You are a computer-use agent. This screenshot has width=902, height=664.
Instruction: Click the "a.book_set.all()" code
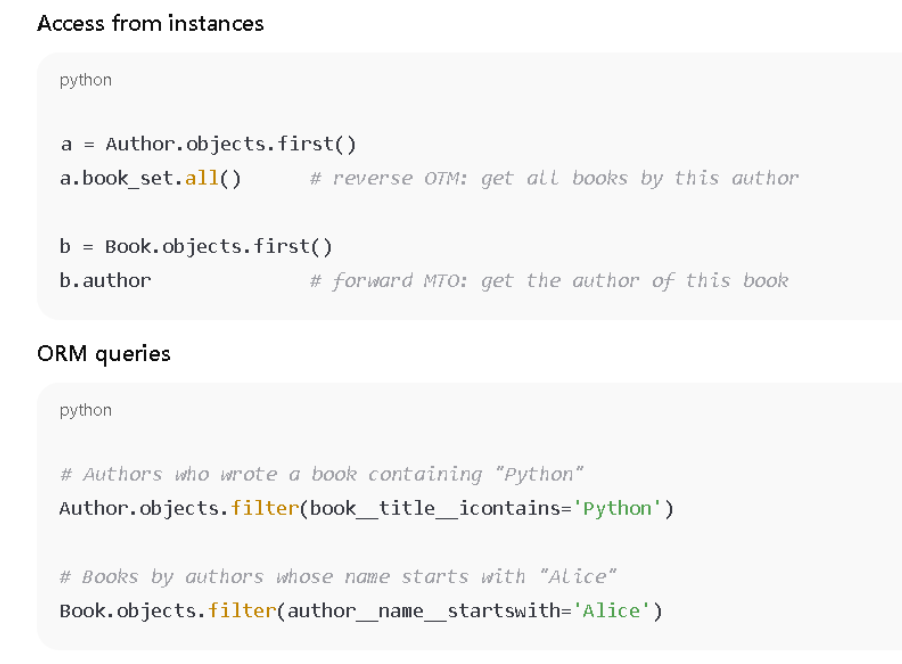pyautogui.click(x=150, y=178)
